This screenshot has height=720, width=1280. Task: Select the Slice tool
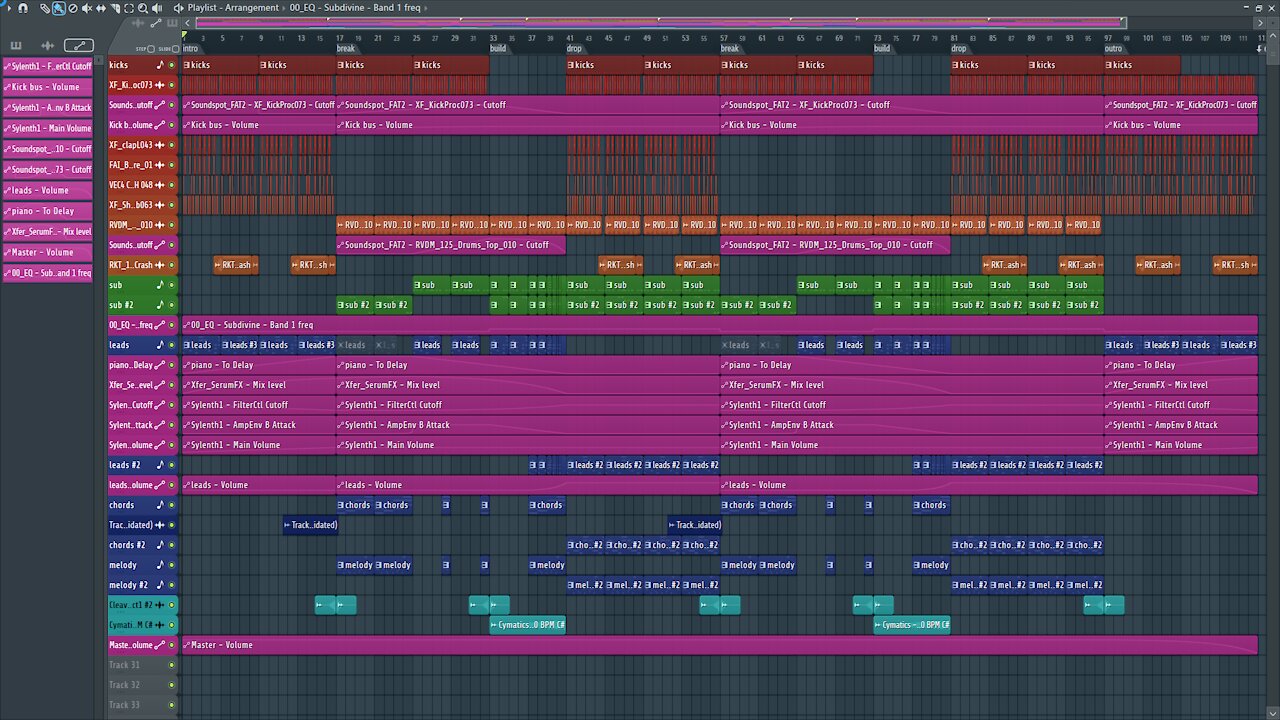tap(115, 8)
